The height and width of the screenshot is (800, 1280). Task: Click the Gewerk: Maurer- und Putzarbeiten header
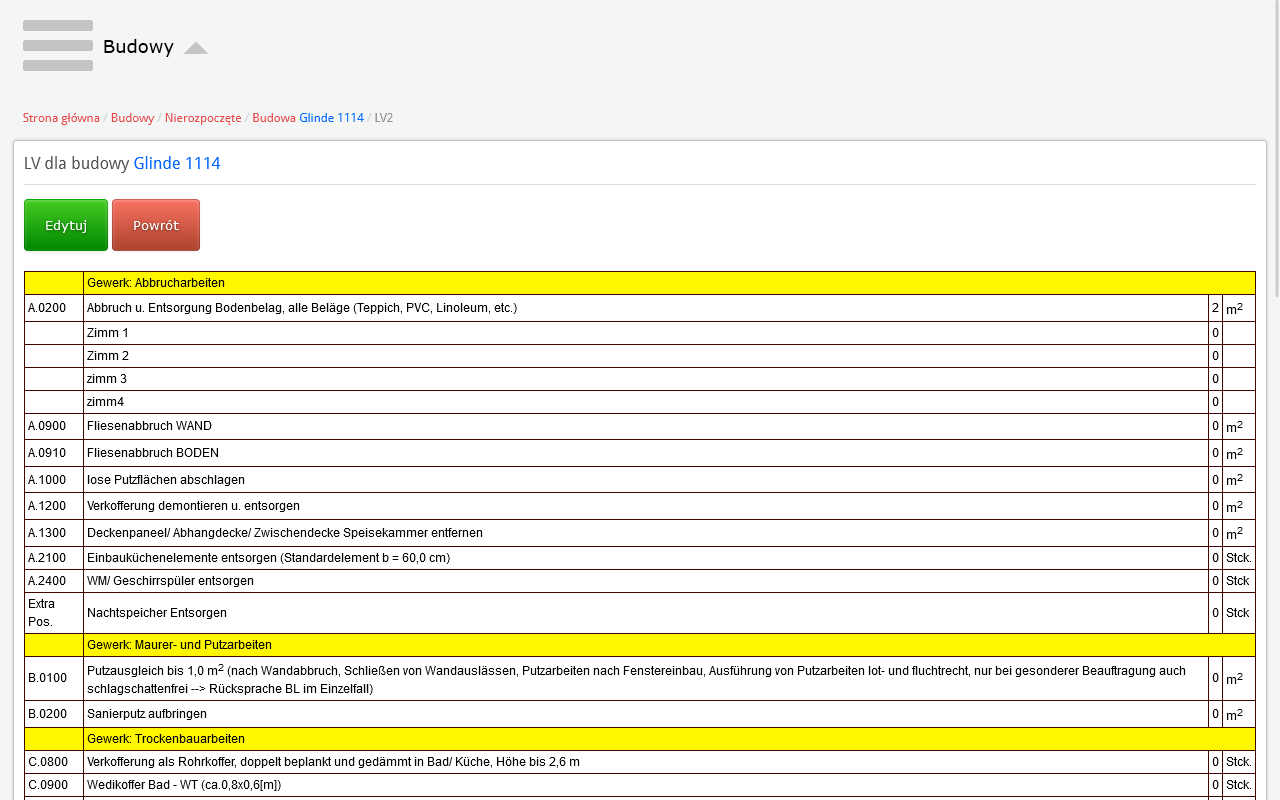tap(179, 645)
